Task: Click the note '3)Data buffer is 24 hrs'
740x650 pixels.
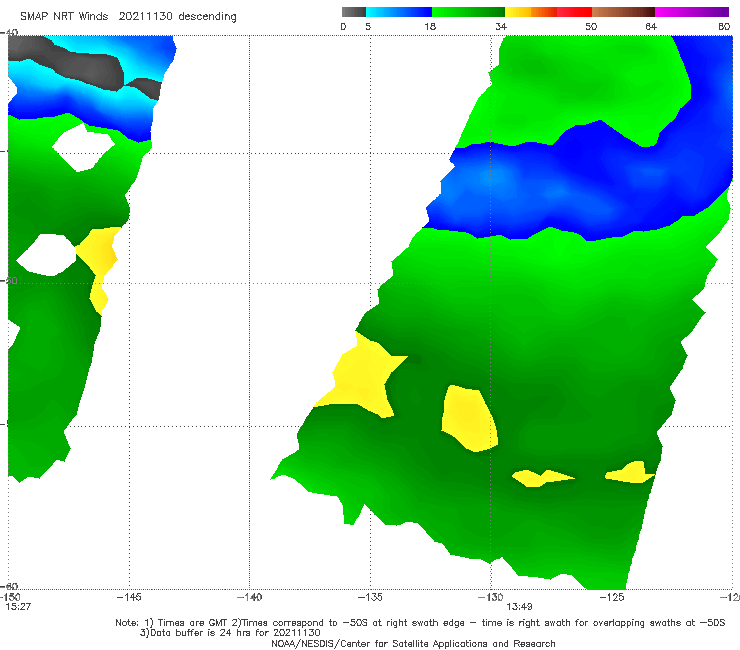Action: click(x=230, y=633)
